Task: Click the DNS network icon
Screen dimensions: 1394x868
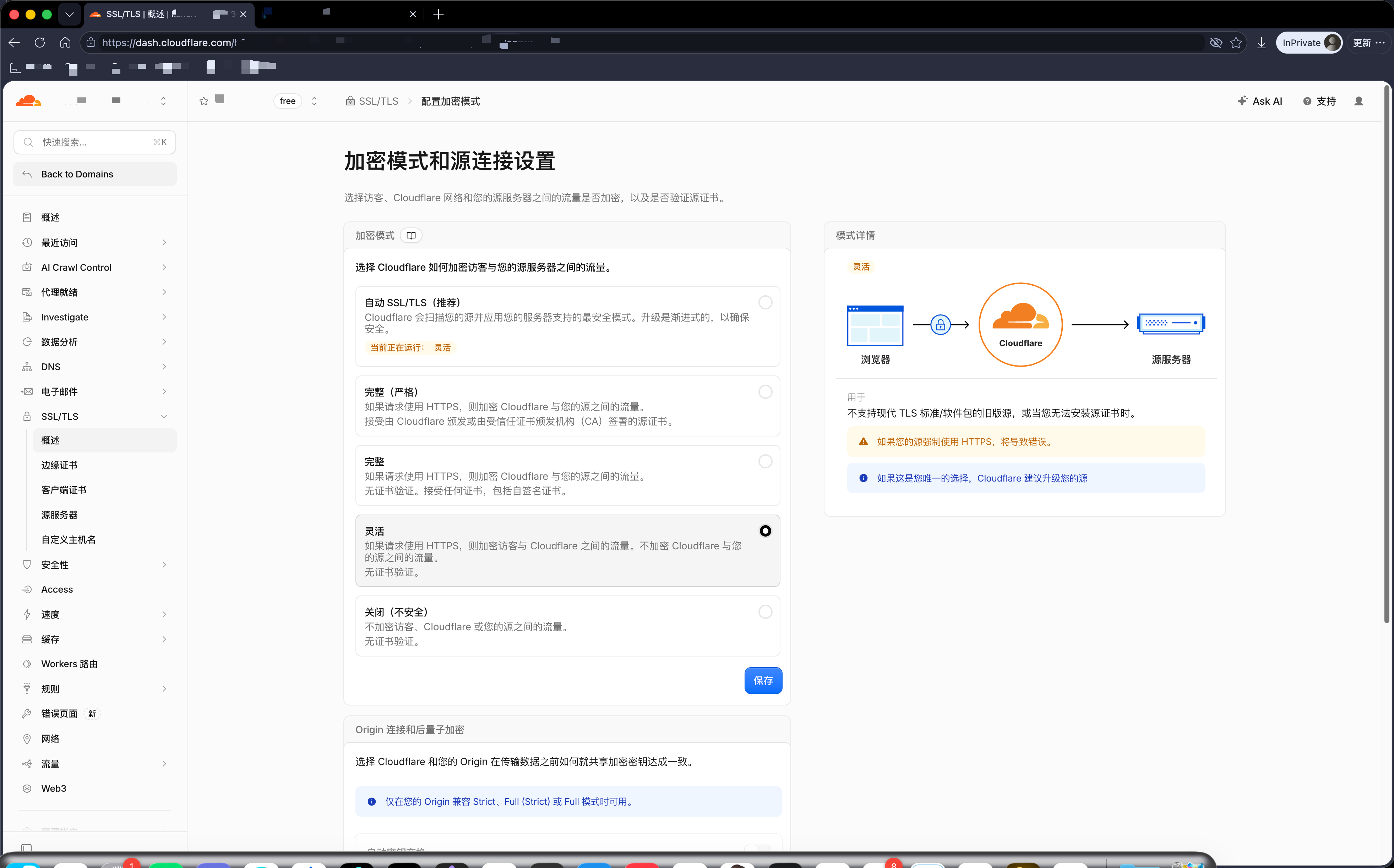Action: point(27,367)
